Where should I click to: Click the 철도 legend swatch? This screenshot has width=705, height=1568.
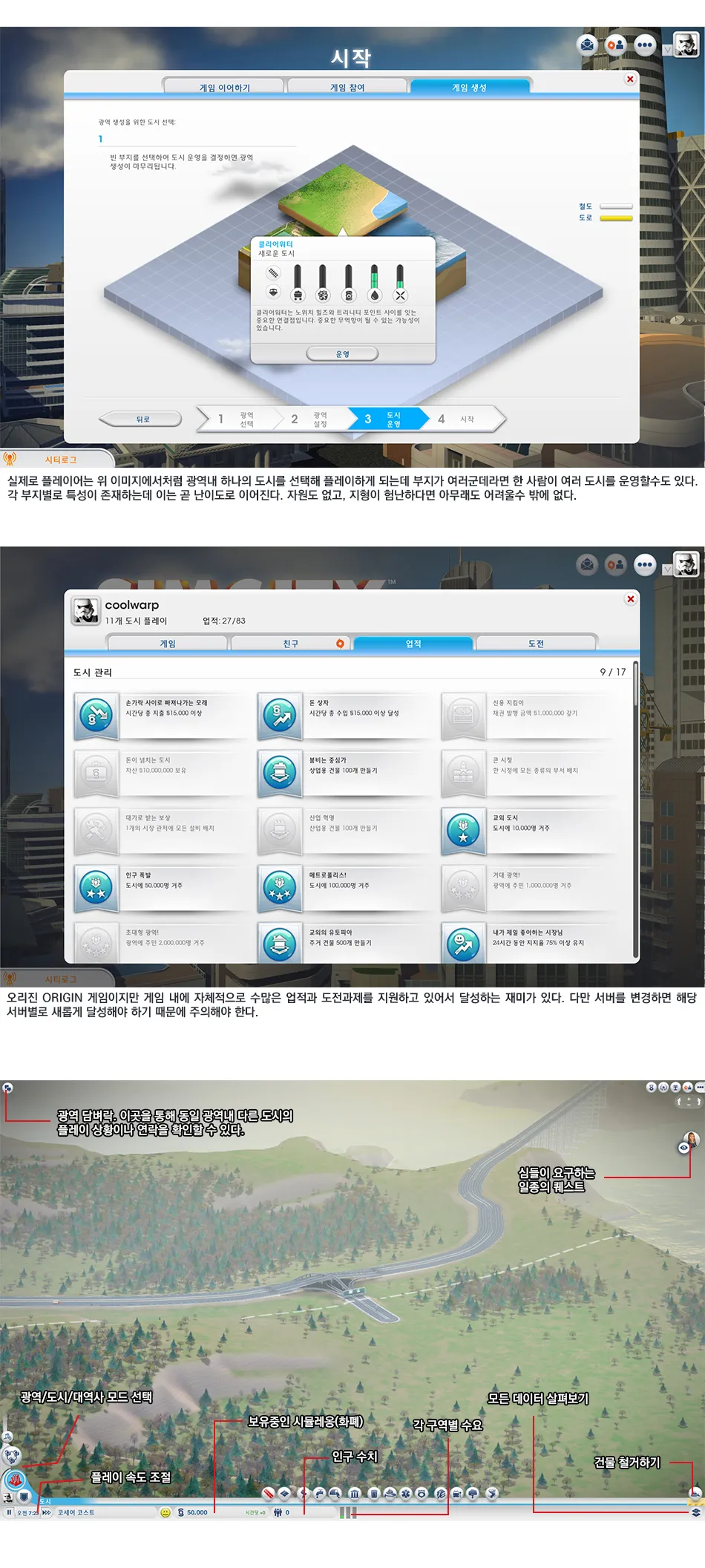(616, 206)
